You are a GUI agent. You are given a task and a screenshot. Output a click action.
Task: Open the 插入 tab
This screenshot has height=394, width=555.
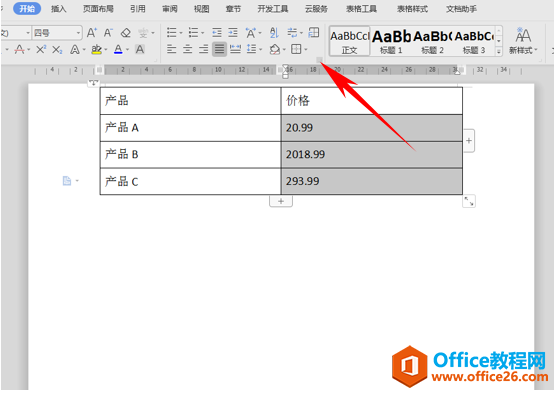point(58,9)
